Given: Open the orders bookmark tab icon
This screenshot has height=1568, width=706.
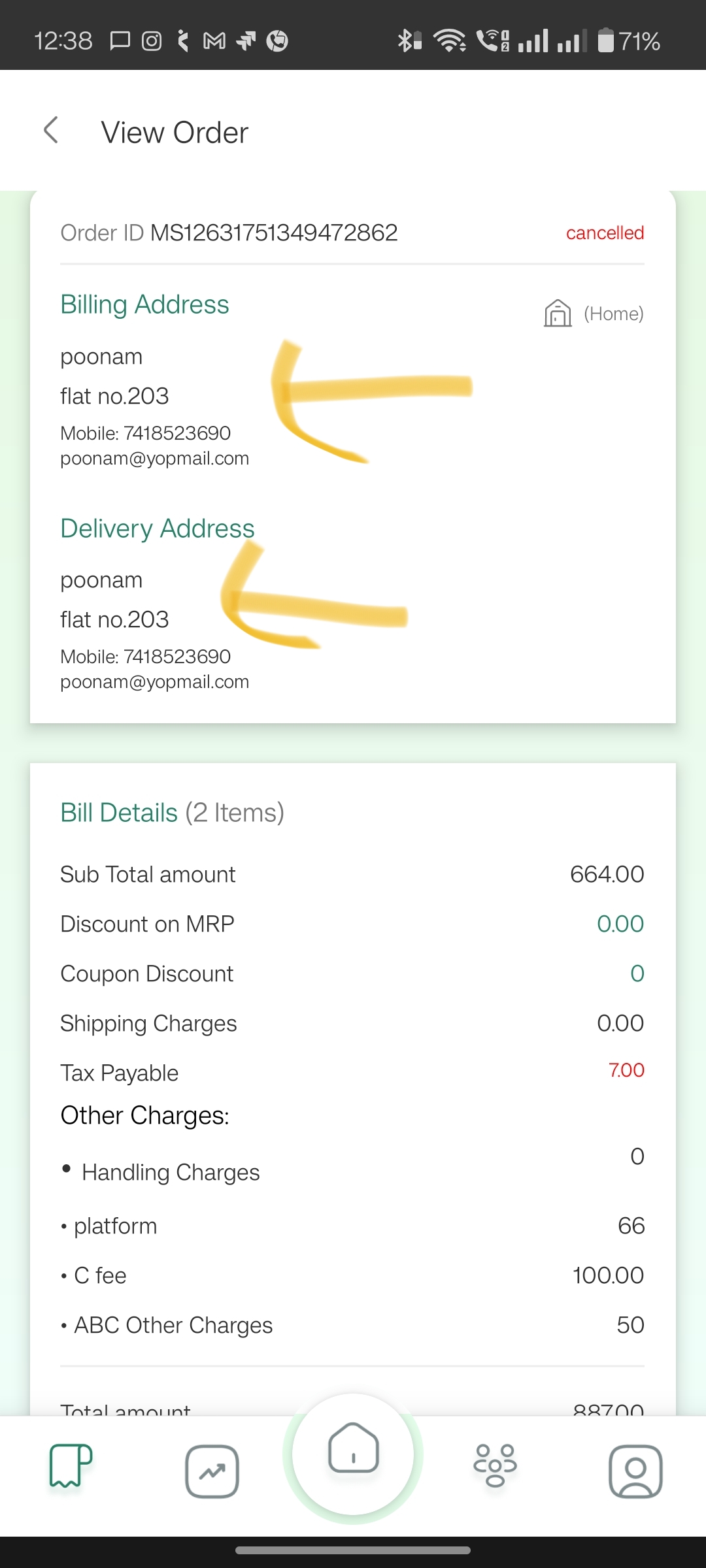Looking at the screenshot, I should pyautogui.click(x=71, y=1465).
